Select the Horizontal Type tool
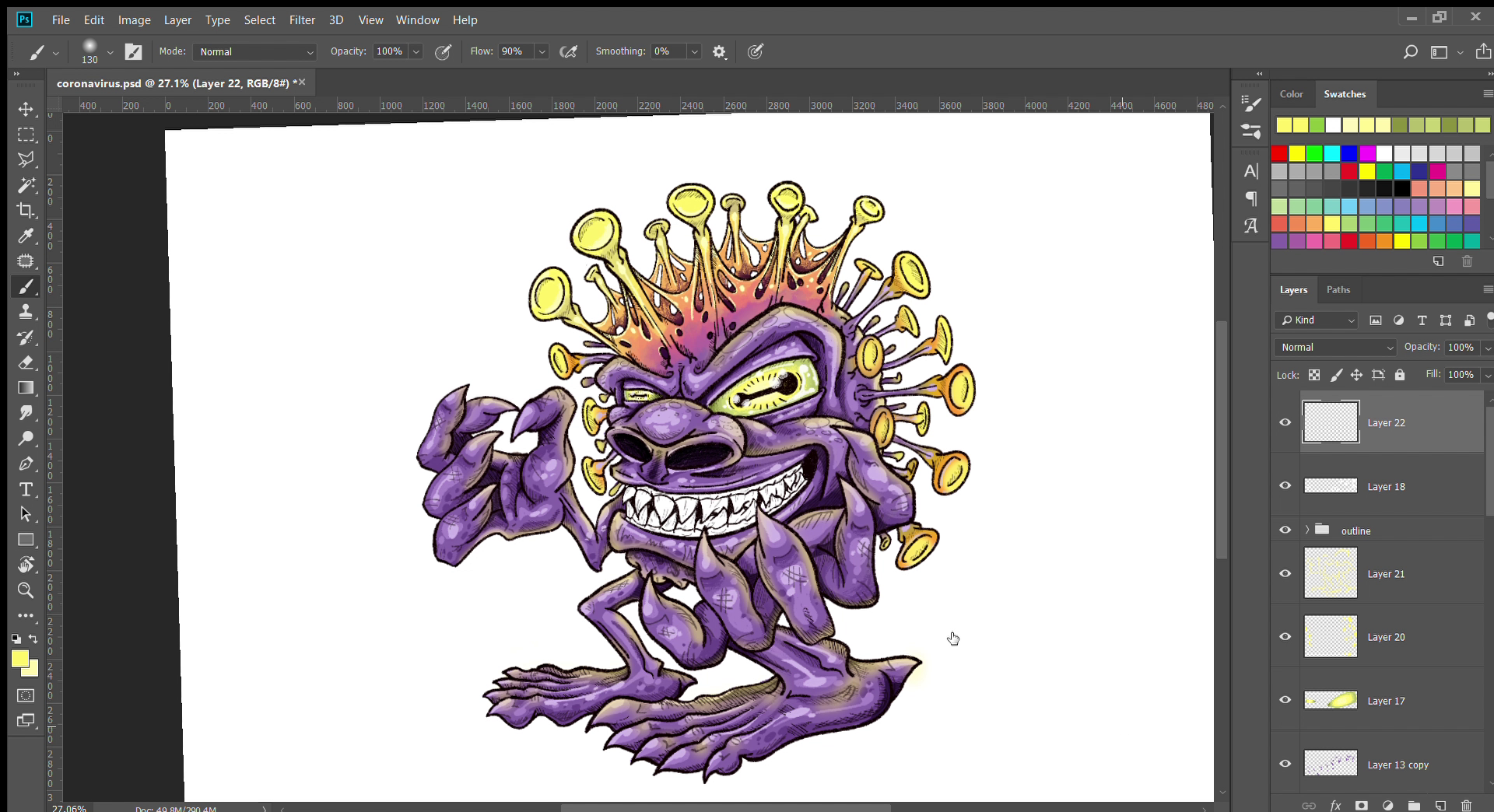1494x812 pixels. (26, 489)
